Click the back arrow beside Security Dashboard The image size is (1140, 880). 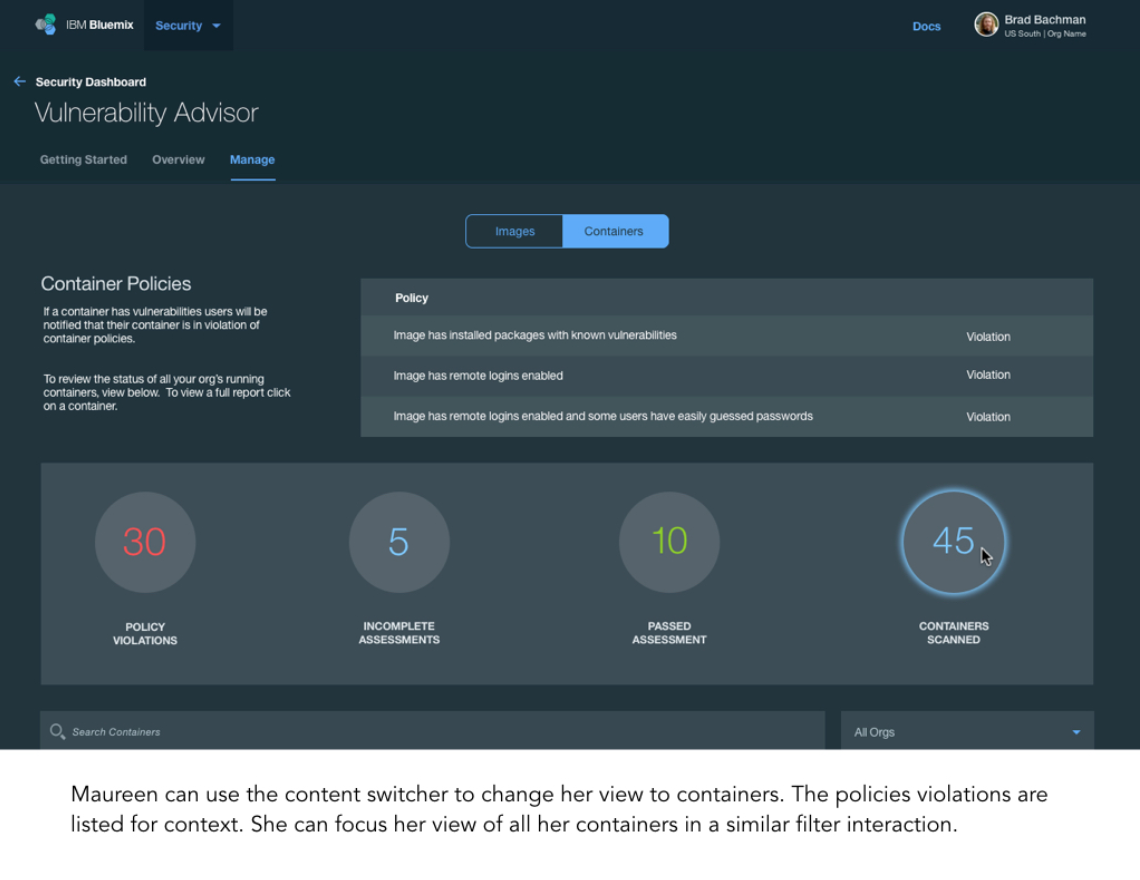(x=20, y=81)
